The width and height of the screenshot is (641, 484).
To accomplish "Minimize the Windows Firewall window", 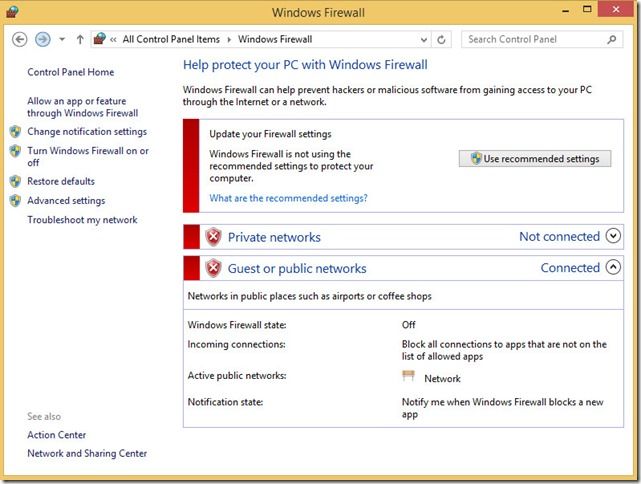I will tap(566, 11).
